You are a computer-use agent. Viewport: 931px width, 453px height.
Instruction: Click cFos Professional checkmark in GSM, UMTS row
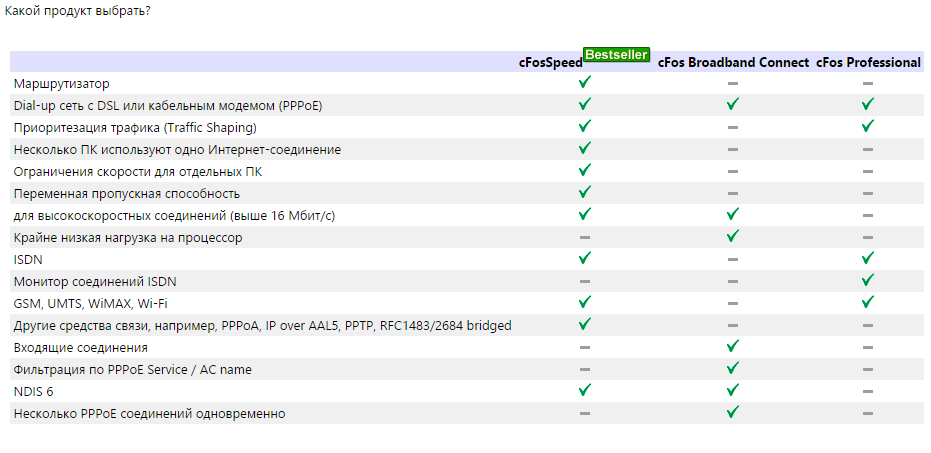point(868,302)
